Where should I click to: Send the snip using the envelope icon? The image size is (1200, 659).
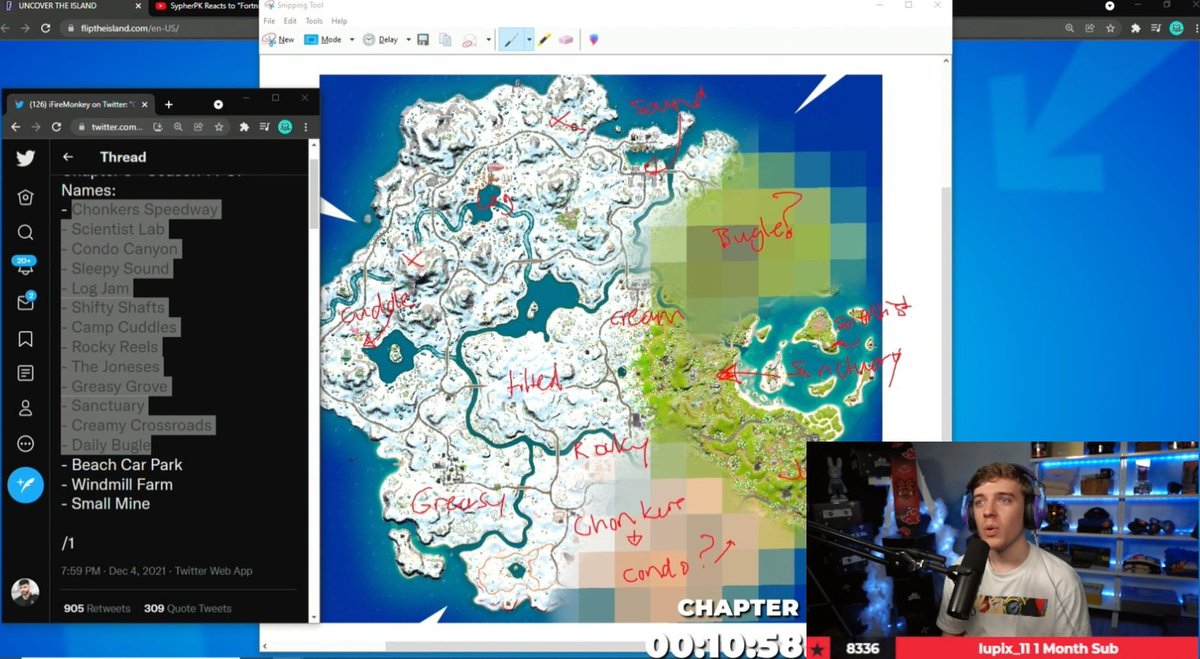pos(469,40)
